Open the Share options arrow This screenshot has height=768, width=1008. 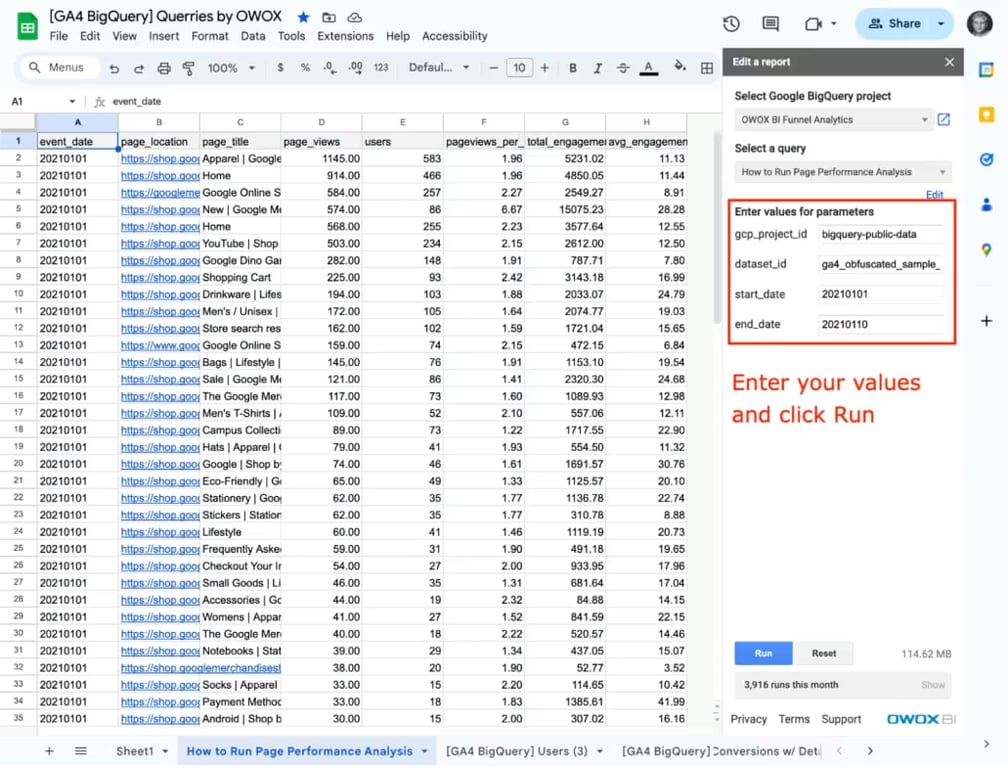point(940,24)
